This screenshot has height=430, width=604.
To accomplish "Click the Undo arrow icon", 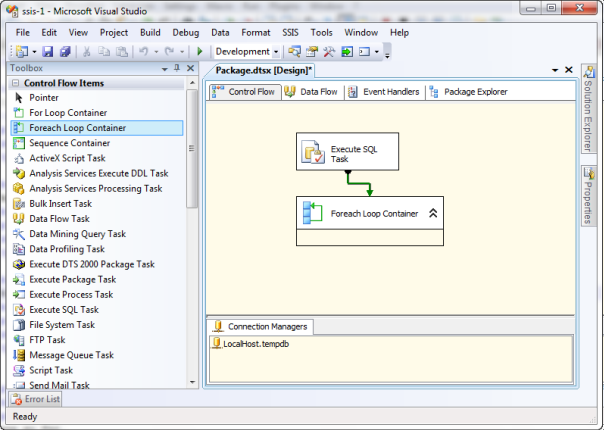I will (144, 52).
